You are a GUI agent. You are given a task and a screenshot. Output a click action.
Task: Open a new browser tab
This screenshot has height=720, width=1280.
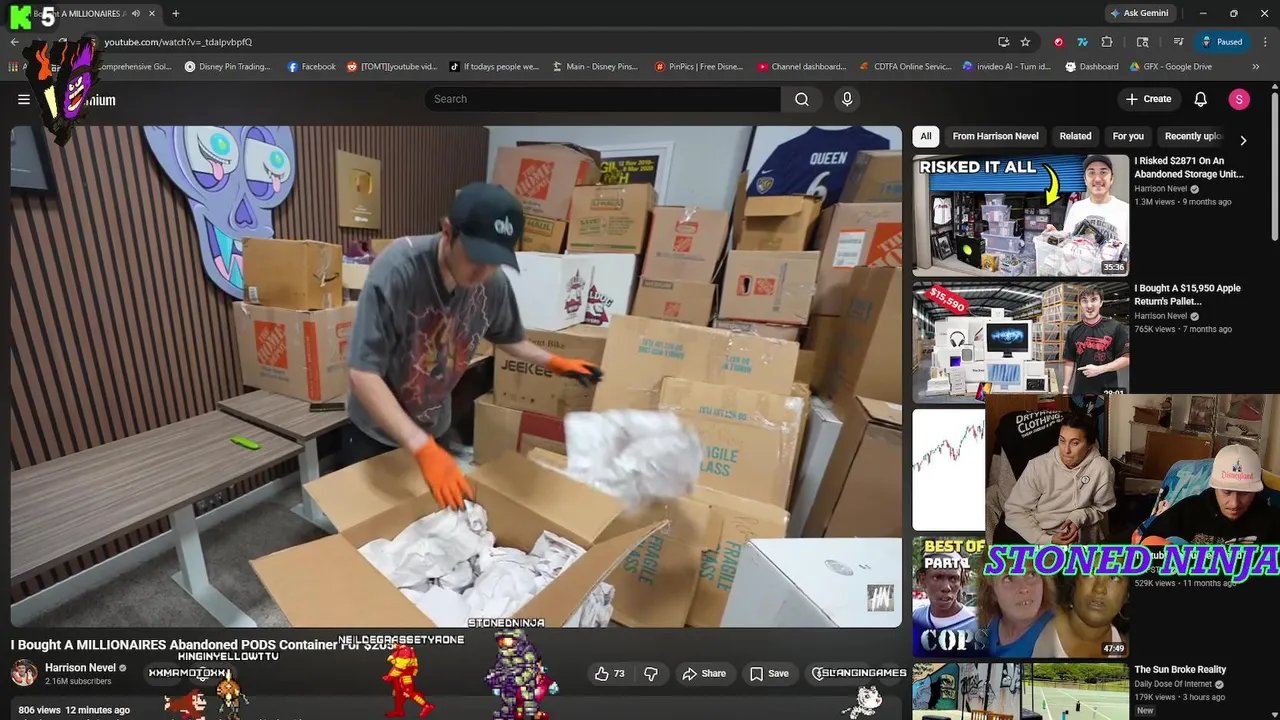click(x=176, y=13)
